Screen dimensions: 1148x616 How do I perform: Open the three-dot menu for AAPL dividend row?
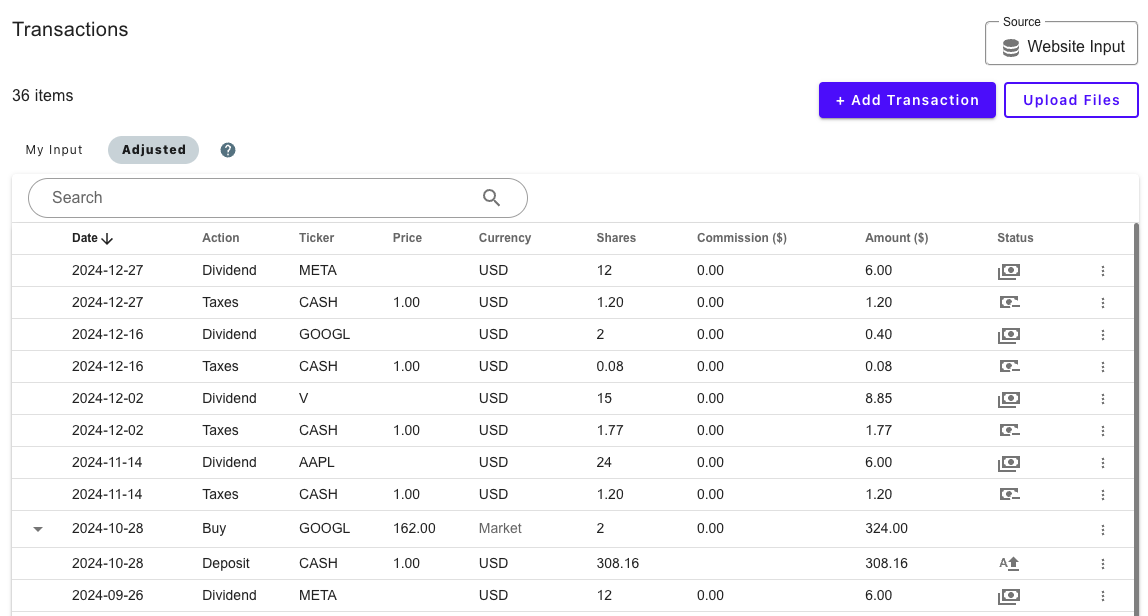(x=1103, y=463)
